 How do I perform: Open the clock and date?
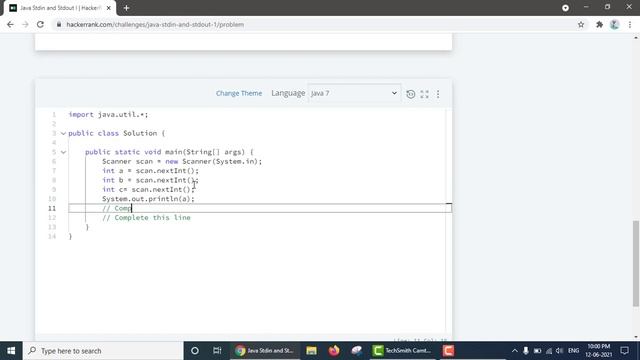point(599,351)
